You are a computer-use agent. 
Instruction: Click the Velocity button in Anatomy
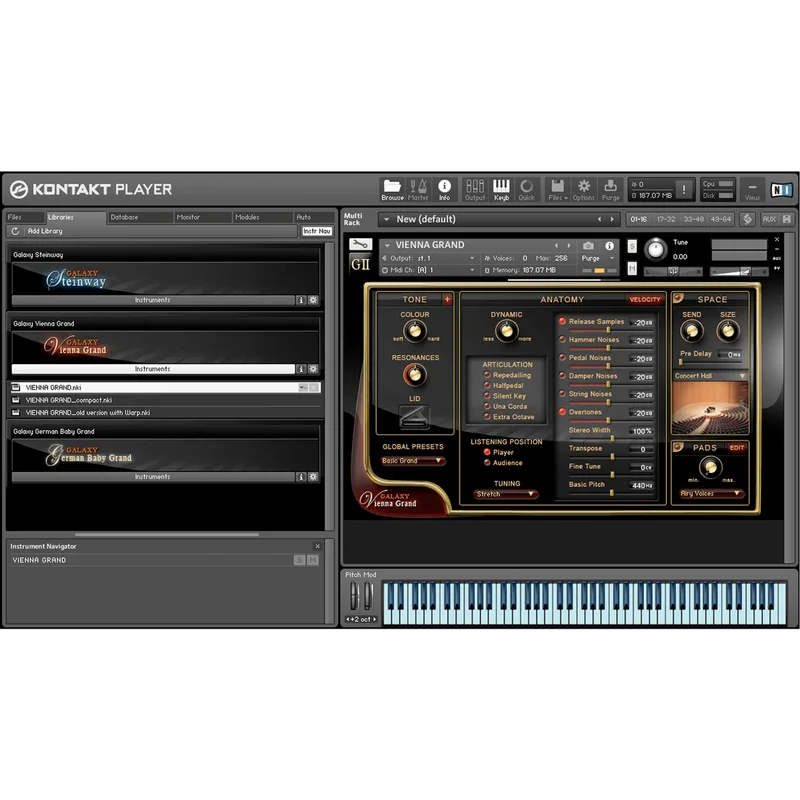point(644,299)
